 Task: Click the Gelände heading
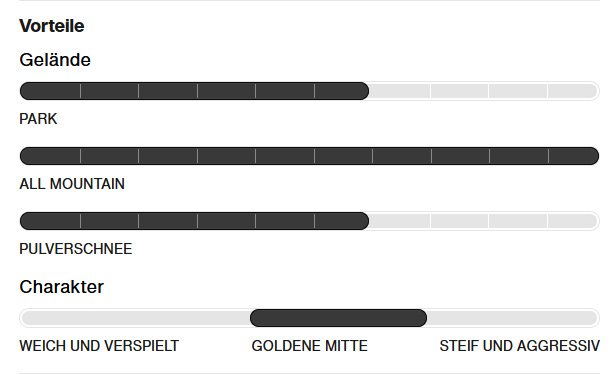point(55,60)
